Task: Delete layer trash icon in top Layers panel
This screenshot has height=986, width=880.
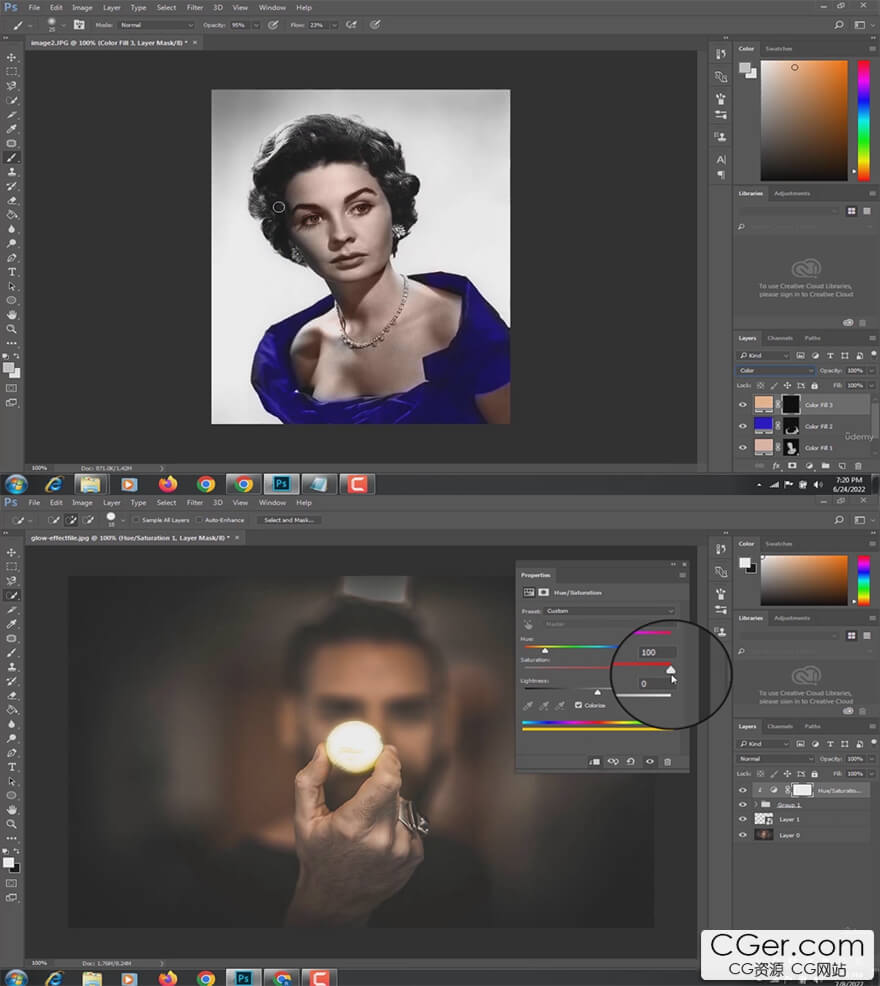Action: (858, 466)
